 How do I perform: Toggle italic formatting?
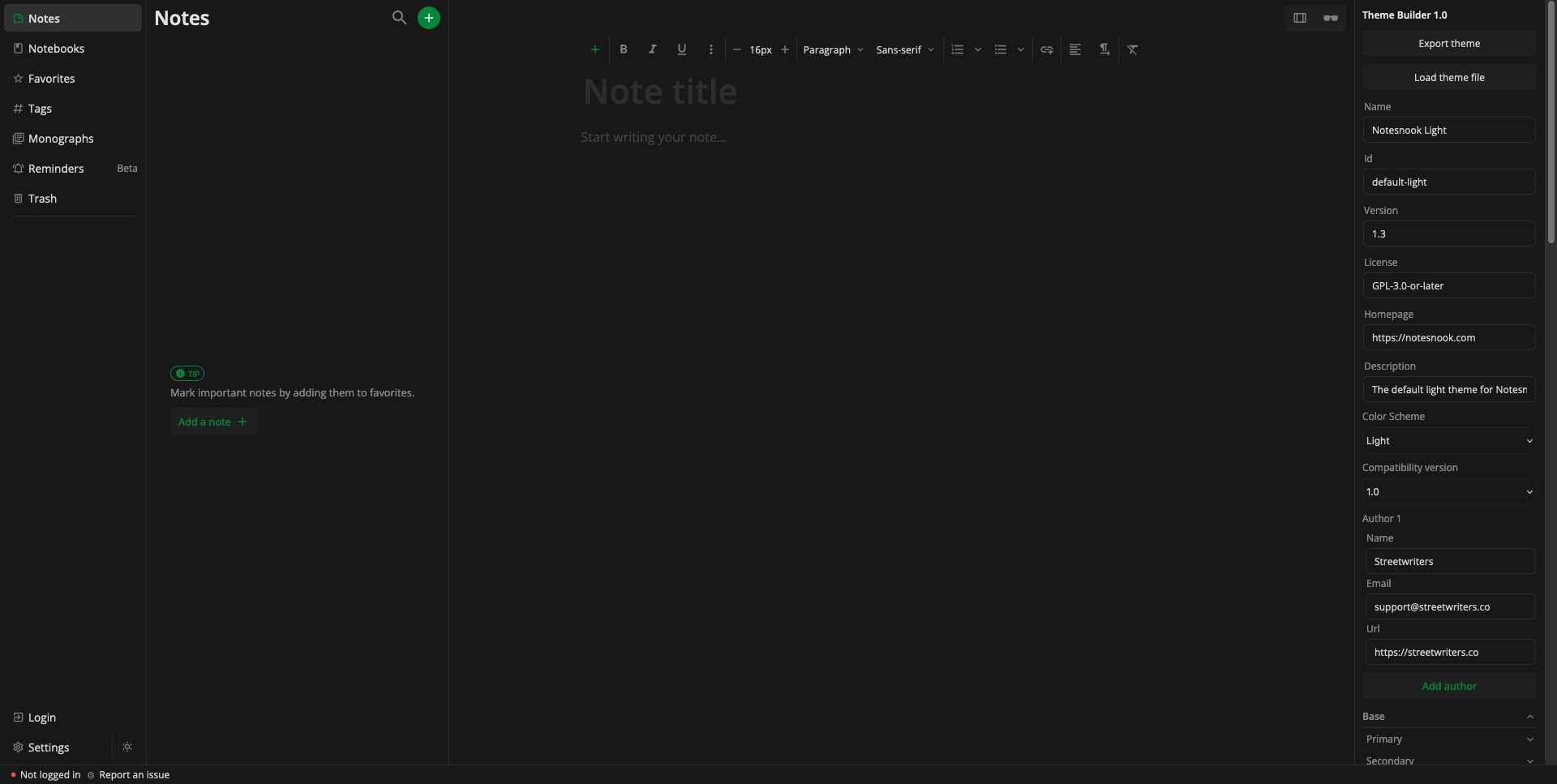[653, 49]
